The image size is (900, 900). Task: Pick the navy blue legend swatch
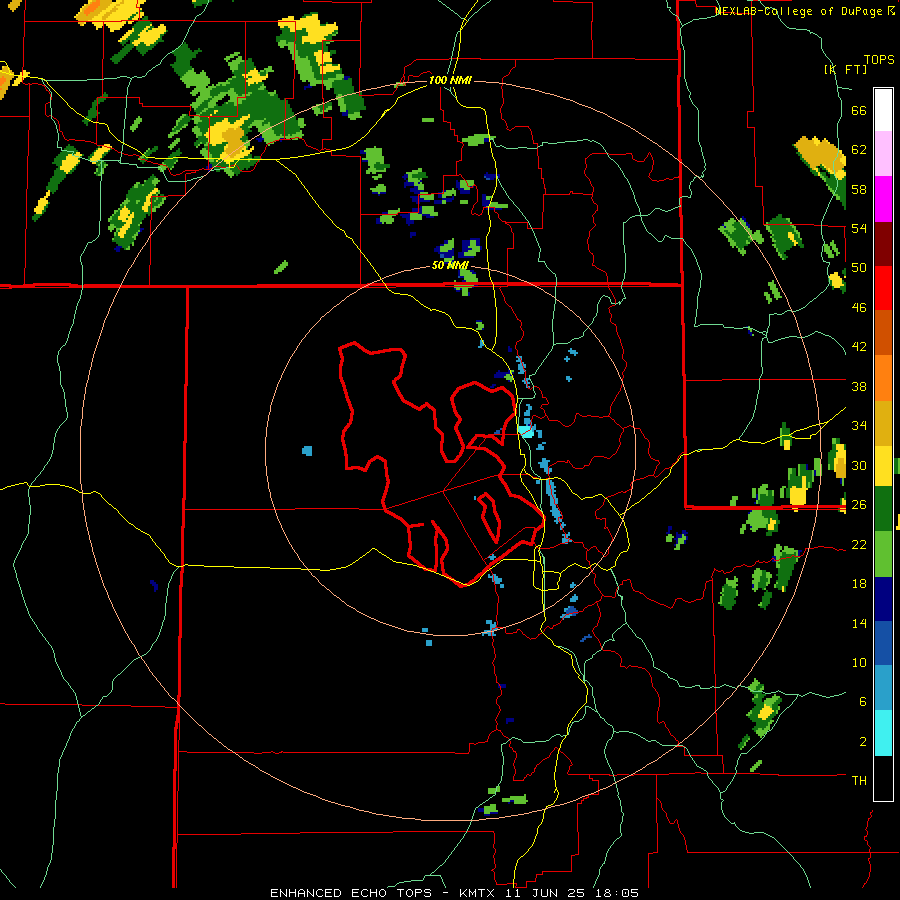(883, 599)
